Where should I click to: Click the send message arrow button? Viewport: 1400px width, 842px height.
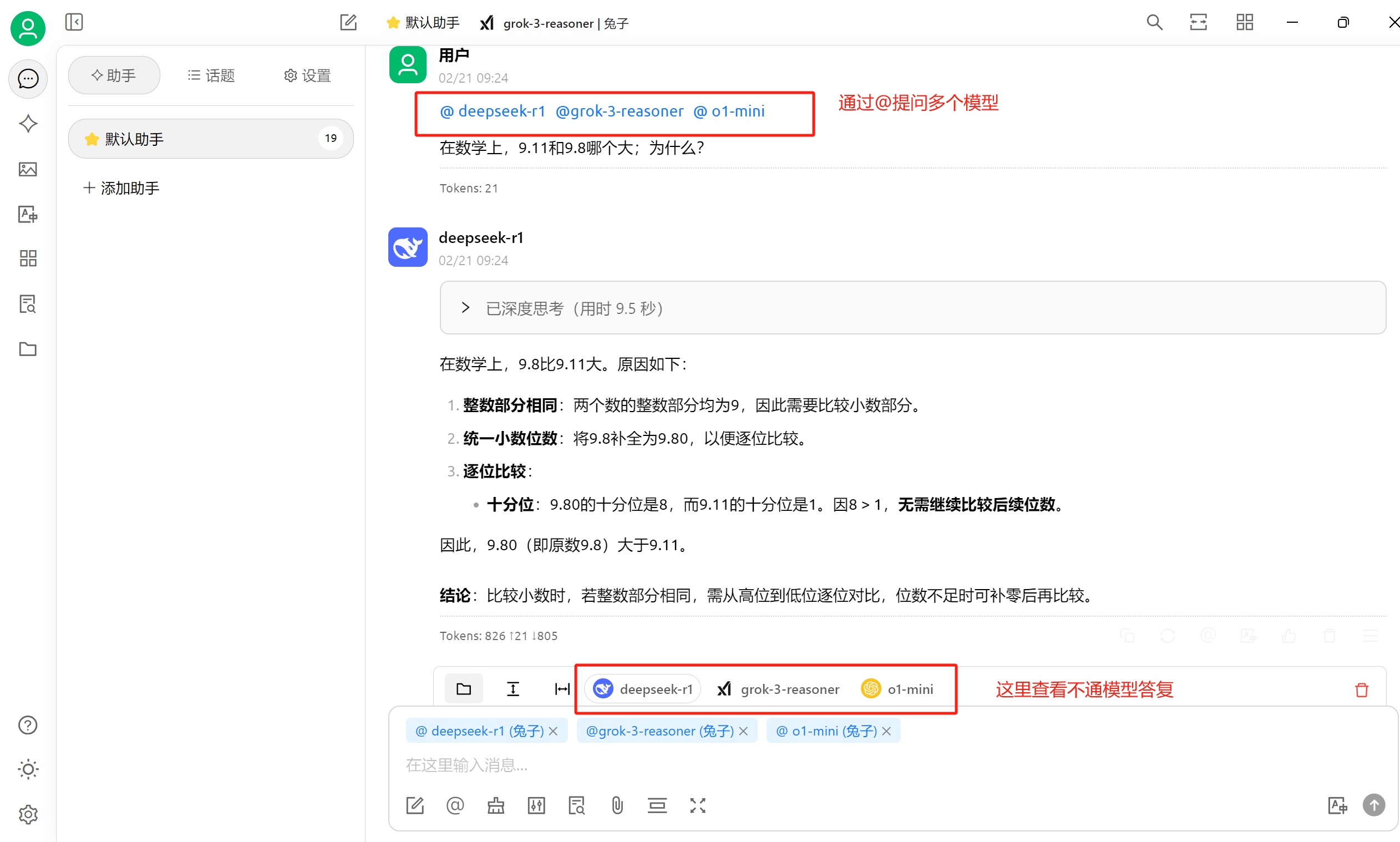coord(1373,805)
